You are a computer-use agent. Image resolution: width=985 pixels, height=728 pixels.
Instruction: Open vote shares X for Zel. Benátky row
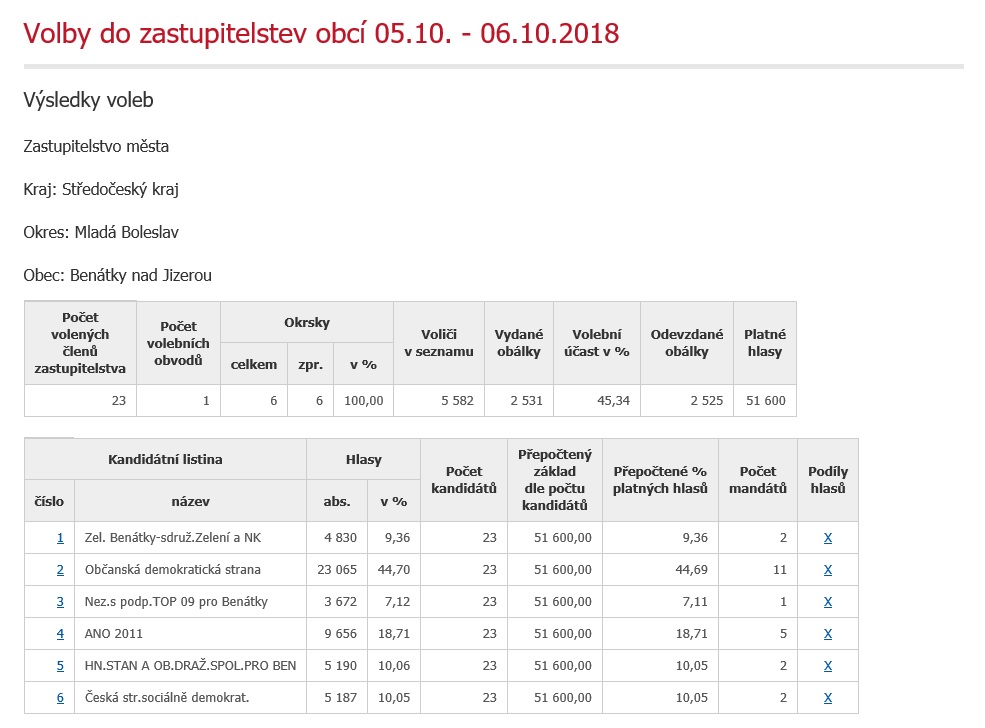pyautogui.click(x=827, y=538)
